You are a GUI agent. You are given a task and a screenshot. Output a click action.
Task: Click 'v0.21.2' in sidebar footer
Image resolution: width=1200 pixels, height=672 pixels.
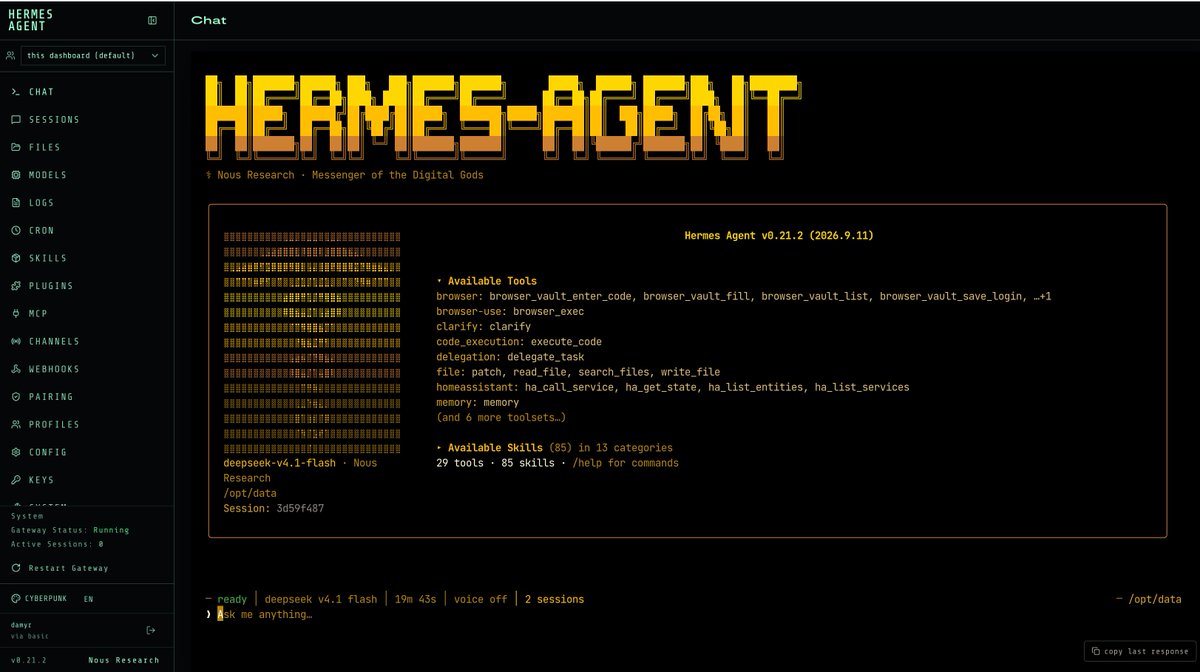click(28, 660)
